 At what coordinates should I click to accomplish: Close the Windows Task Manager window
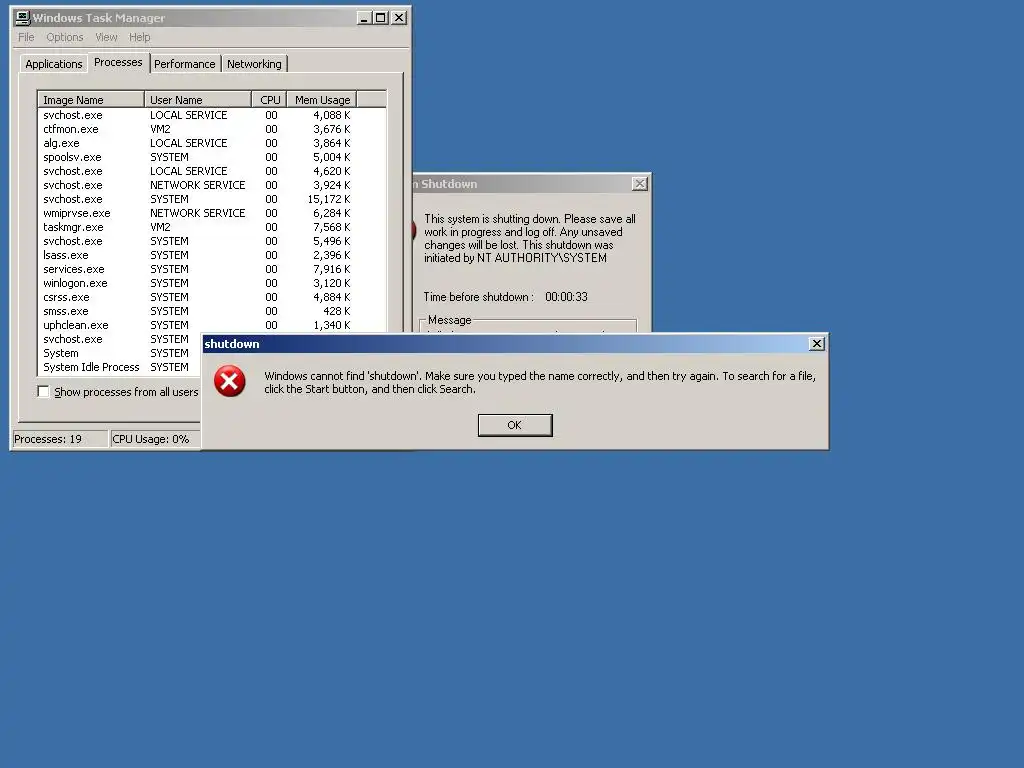point(398,18)
